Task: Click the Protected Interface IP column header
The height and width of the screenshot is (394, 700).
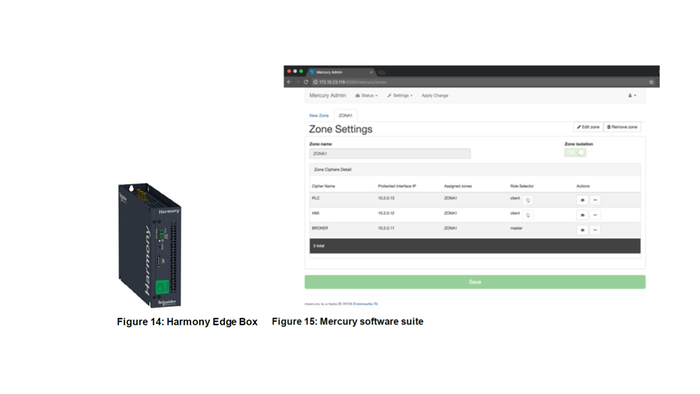Action: 397,186
